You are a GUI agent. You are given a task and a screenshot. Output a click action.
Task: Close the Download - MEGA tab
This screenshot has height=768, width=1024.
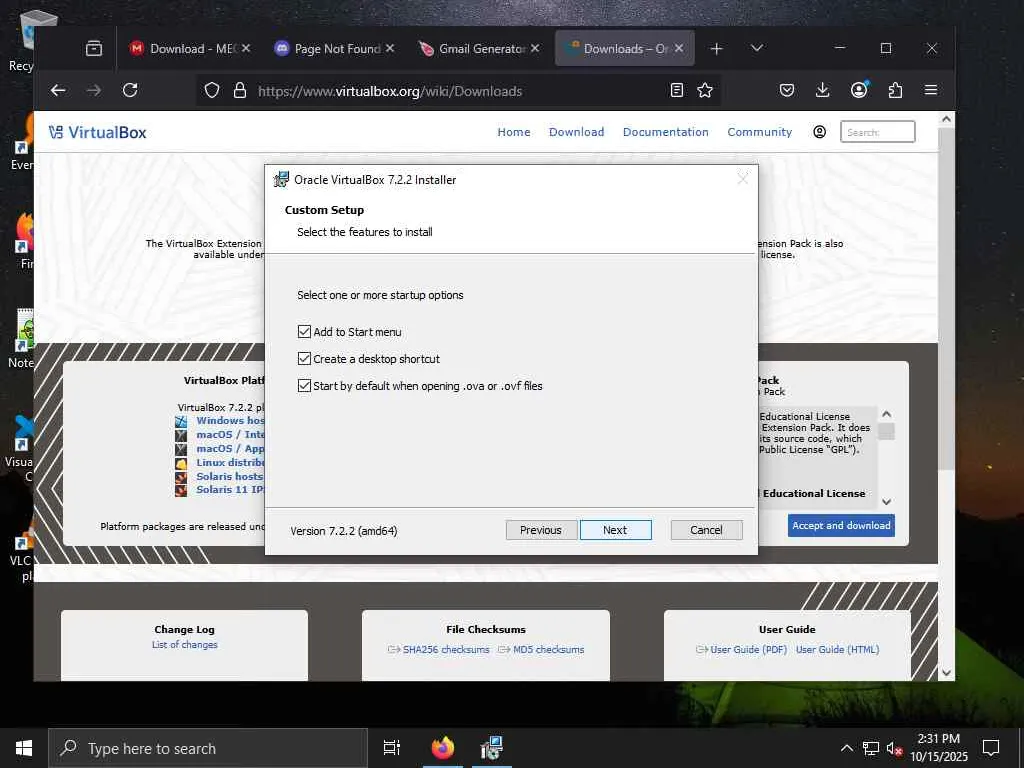pyautogui.click(x=246, y=48)
